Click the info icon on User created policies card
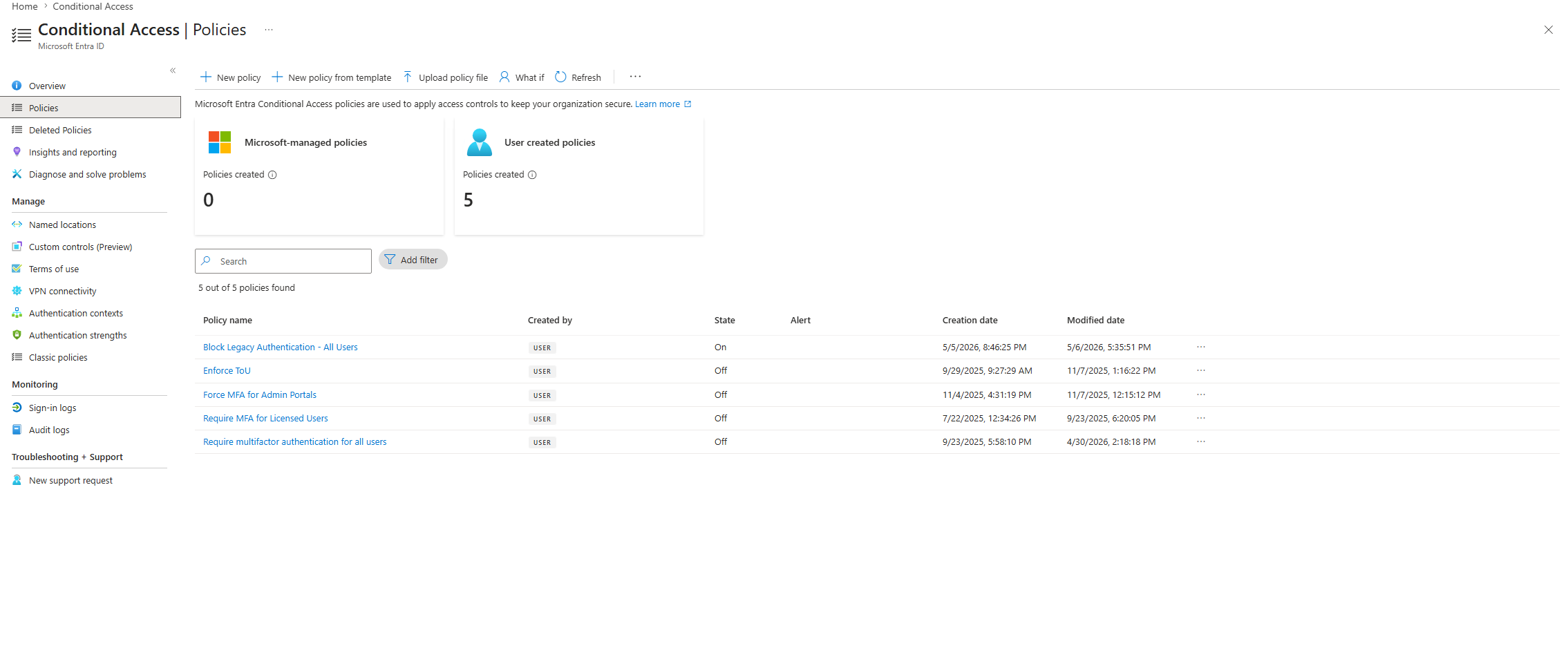 (x=532, y=175)
